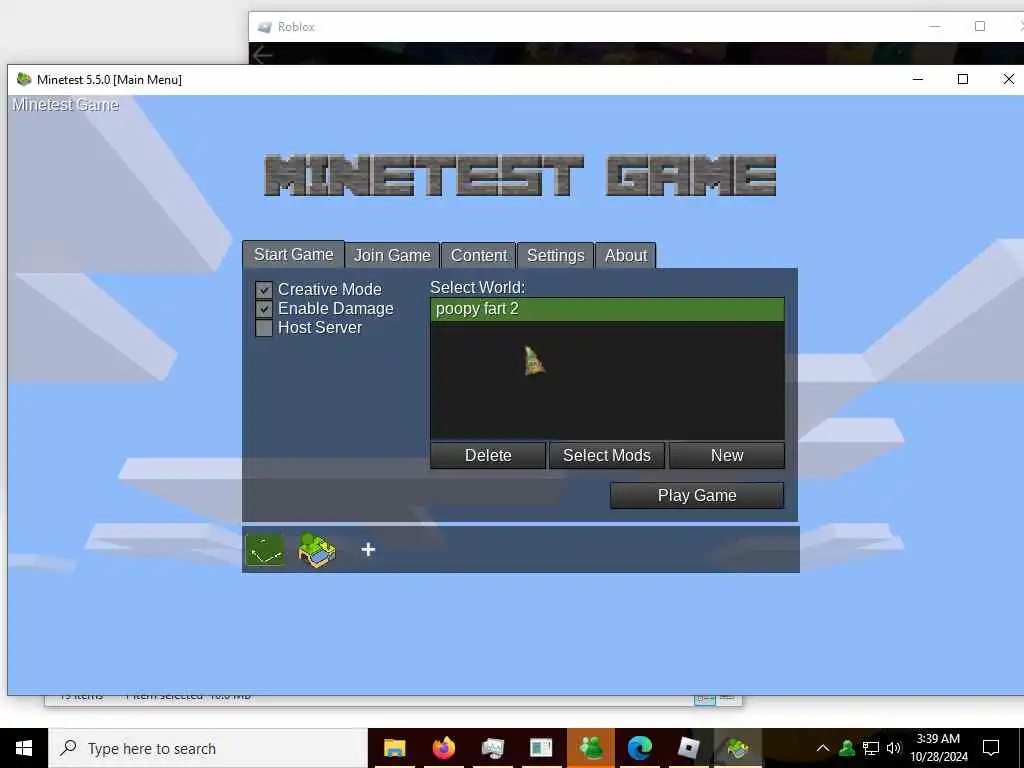
Task: Click the green user tray icon
Action: pyautogui.click(x=847, y=748)
